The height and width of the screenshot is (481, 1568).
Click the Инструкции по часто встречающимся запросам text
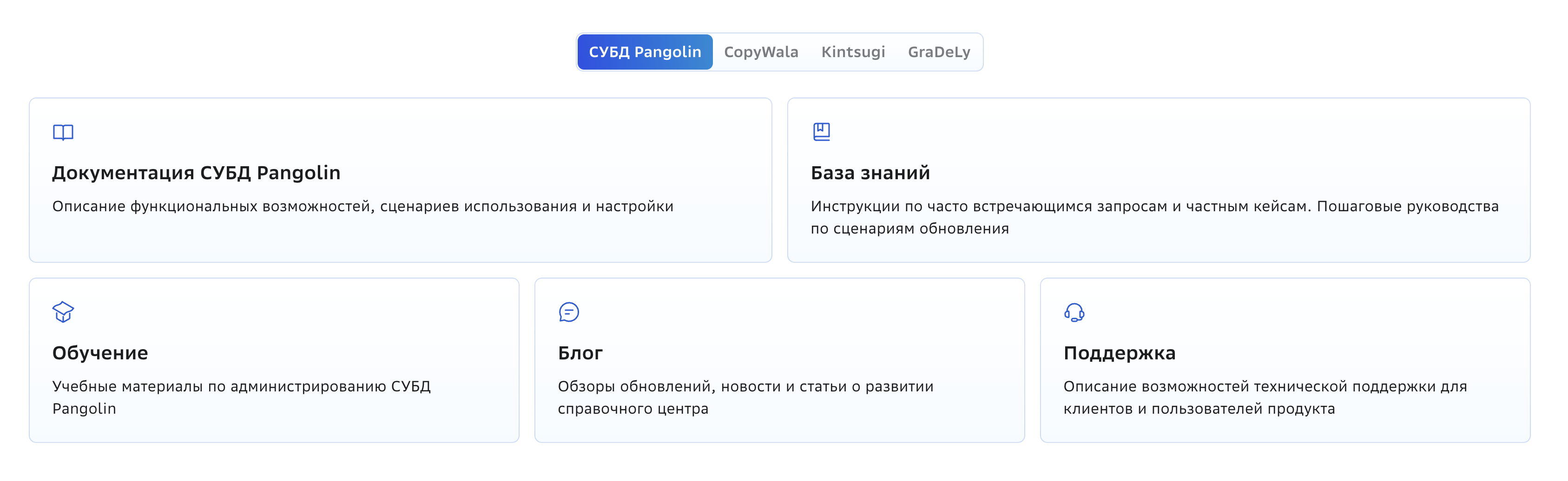coord(1154,218)
